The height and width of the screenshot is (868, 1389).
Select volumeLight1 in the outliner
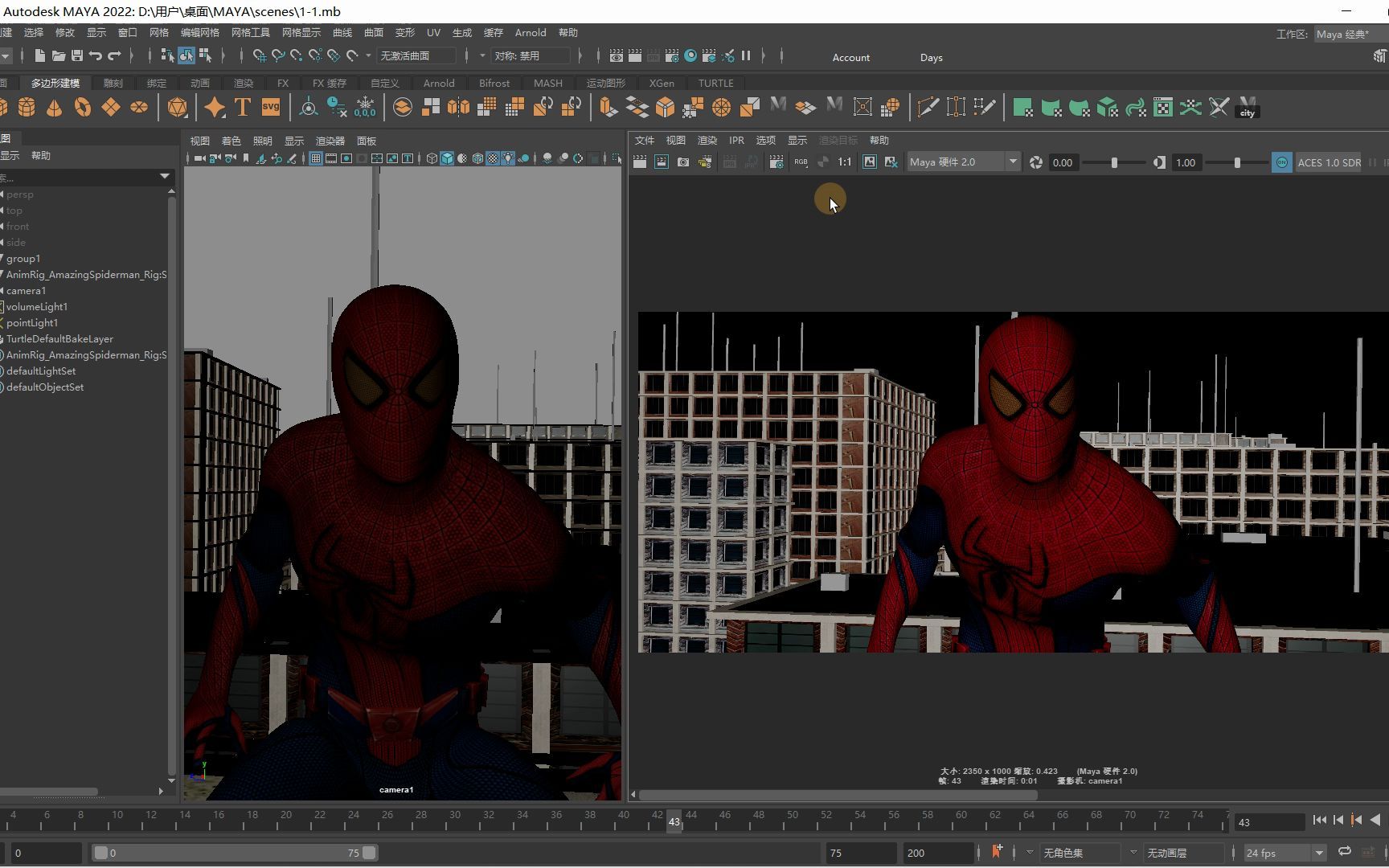click(x=37, y=307)
